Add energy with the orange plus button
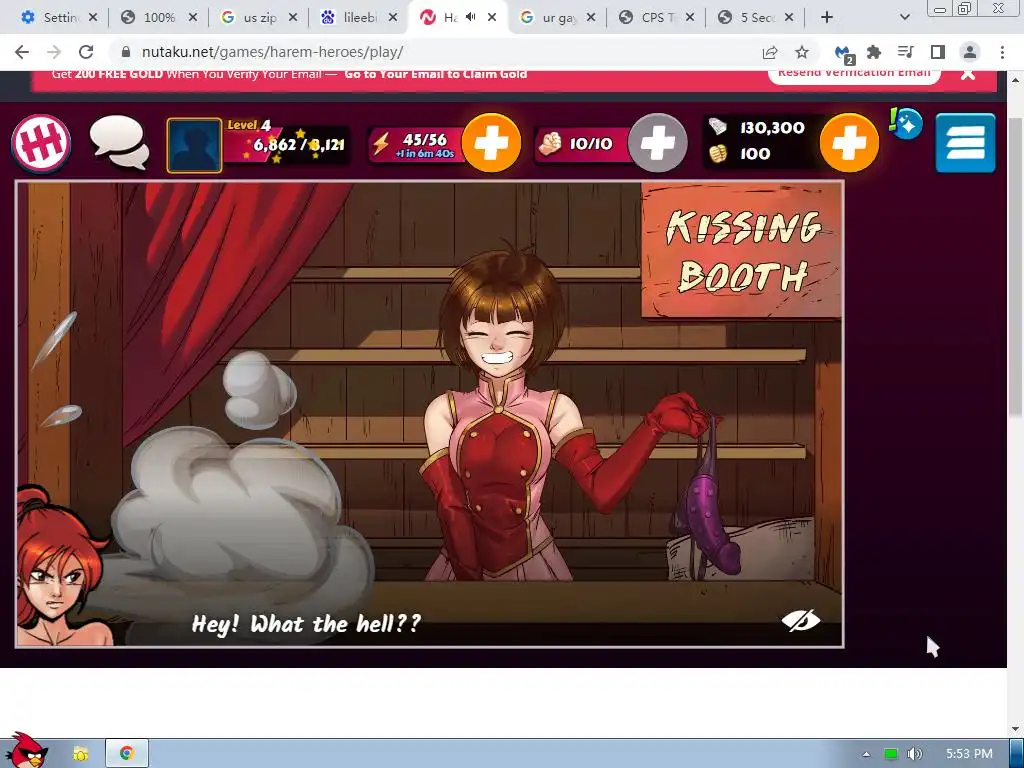Viewport: 1024px width, 768px height. point(491,143)
